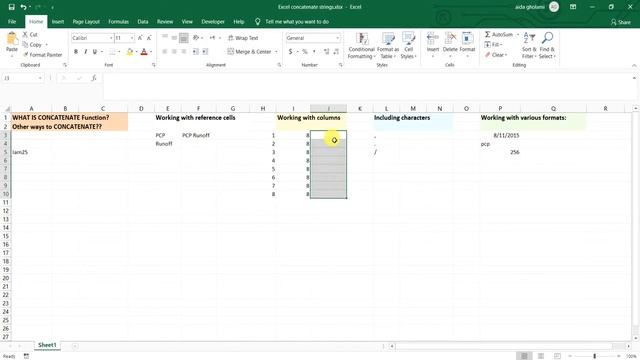Select cell containing 8/11/2015
The height and width of the screenshot is (360, 640).
point(500,135)
